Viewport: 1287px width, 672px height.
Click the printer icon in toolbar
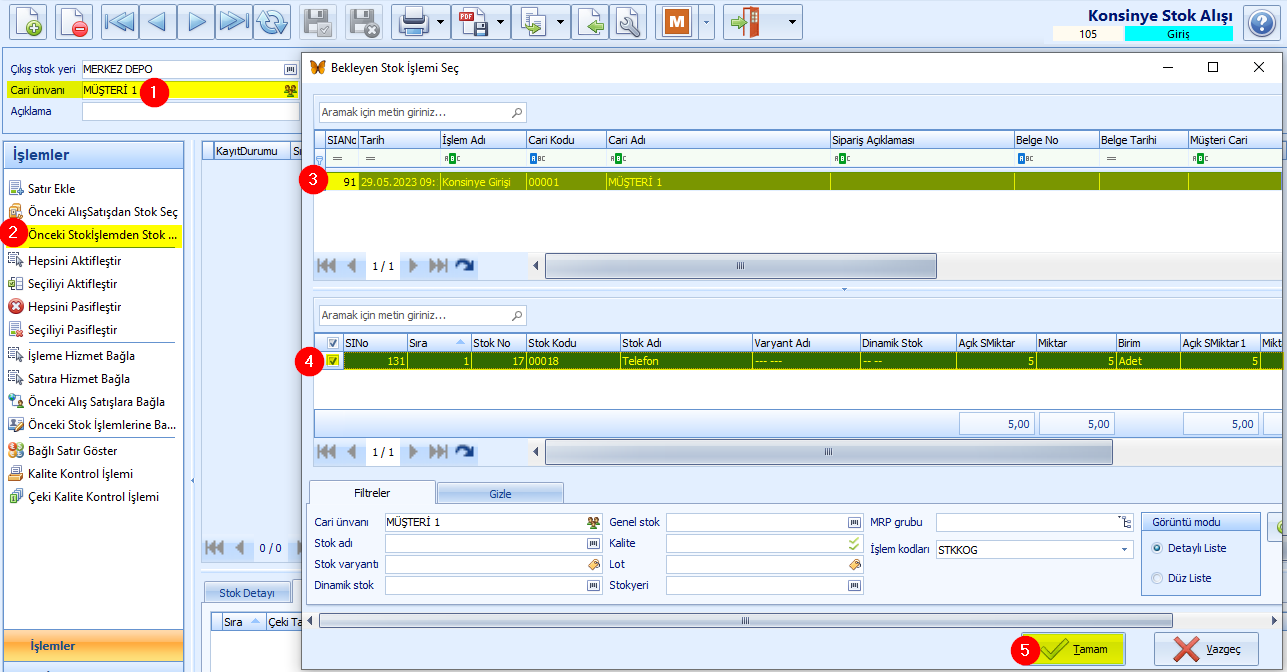click(x=413, y=22)
